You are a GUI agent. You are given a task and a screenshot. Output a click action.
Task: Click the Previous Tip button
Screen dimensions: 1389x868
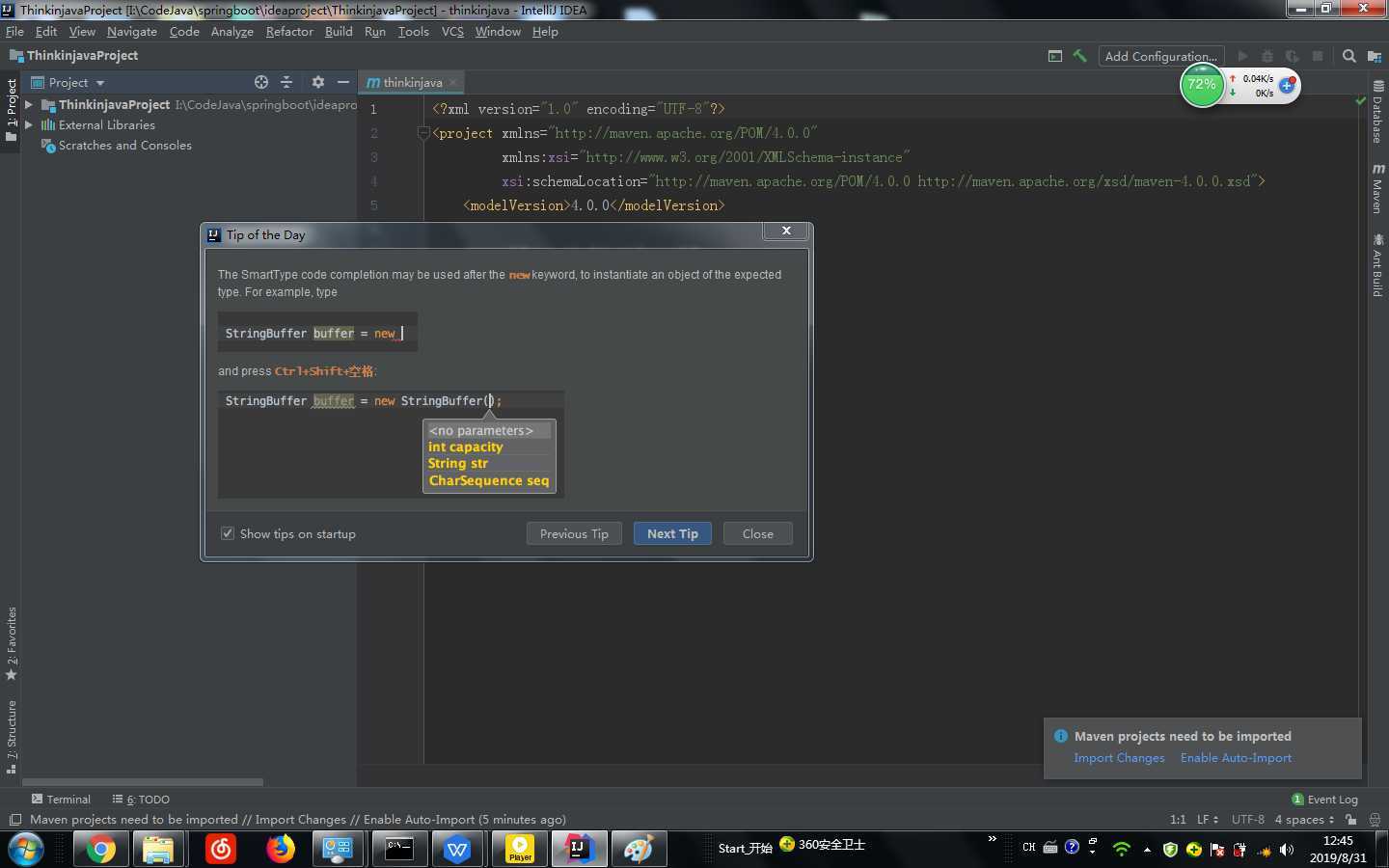click(x=574, y=534)
